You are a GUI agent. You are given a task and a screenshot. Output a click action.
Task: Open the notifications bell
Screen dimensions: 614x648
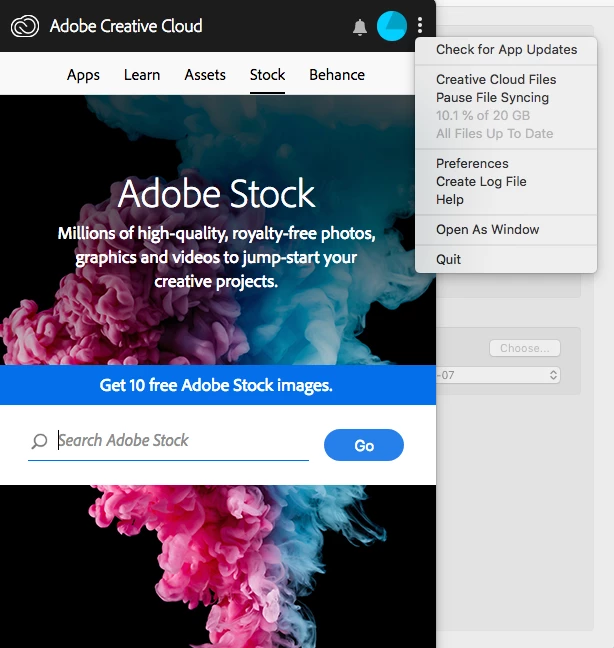coord(360,27)
